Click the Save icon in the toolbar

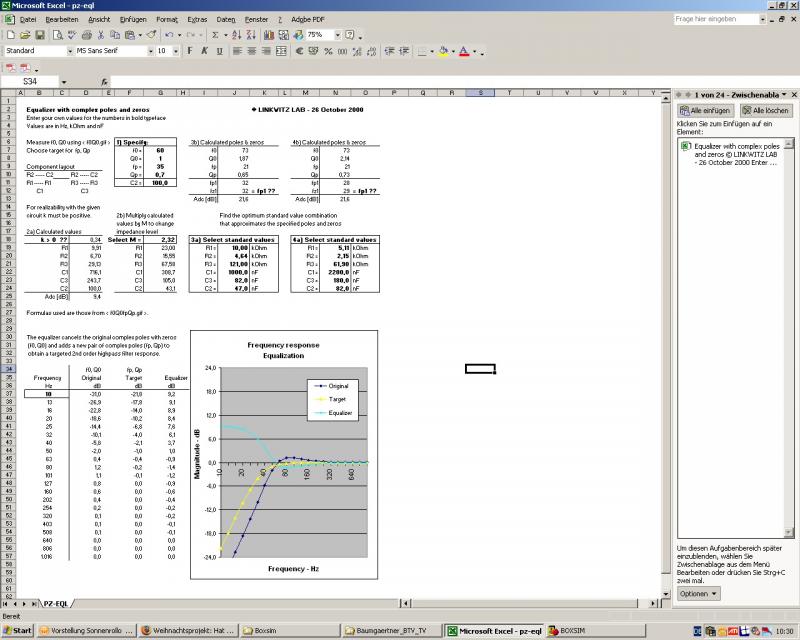(40, 35)
